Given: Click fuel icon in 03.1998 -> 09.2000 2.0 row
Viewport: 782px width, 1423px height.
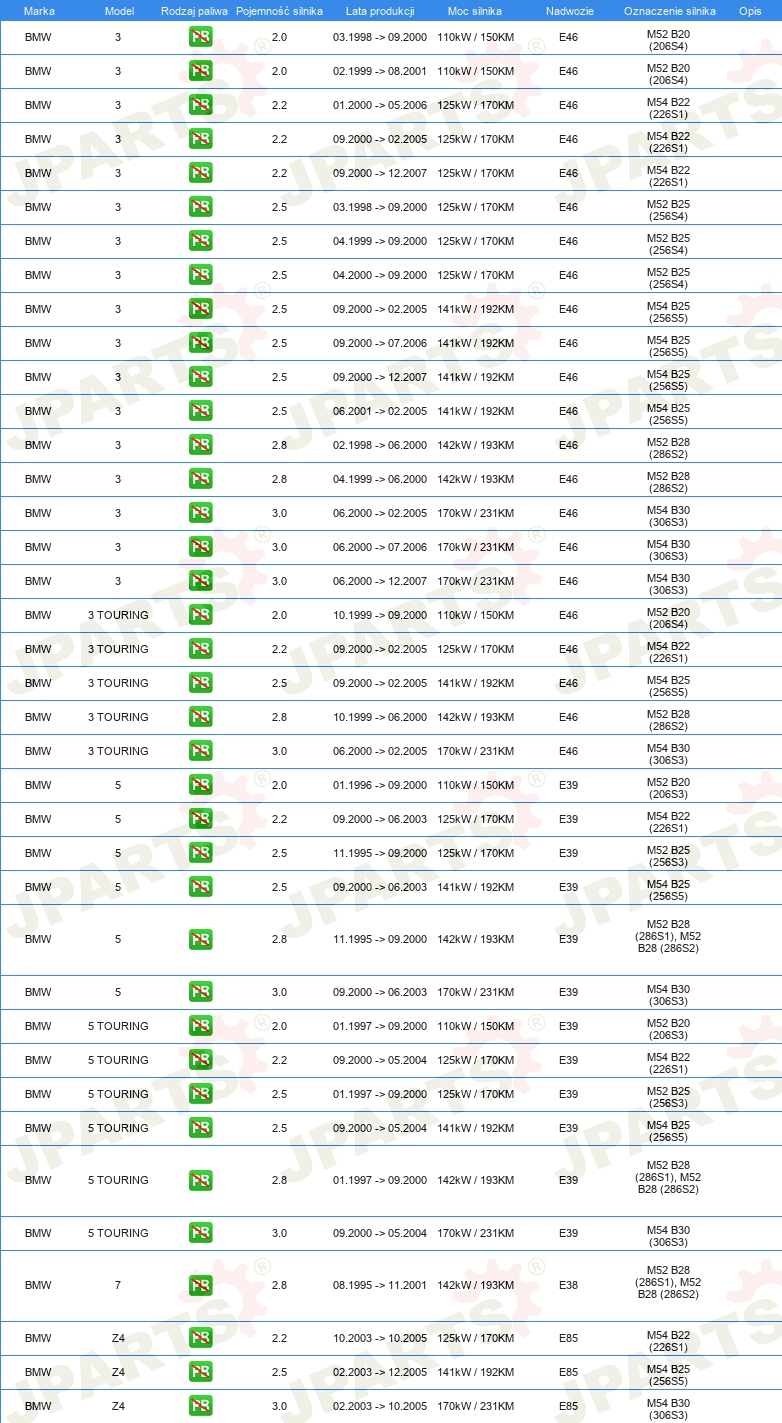Looking at the screenshot, I should click(200, 37).
